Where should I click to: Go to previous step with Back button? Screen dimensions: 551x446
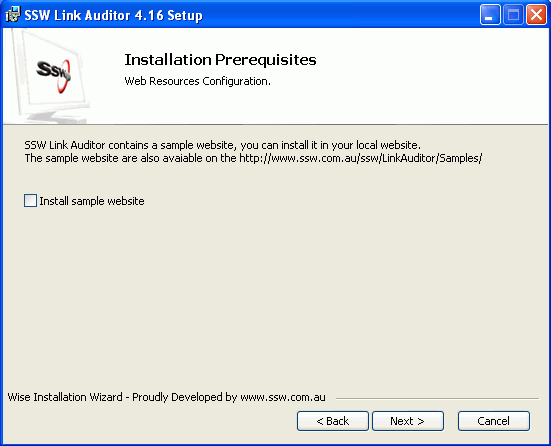333,421
